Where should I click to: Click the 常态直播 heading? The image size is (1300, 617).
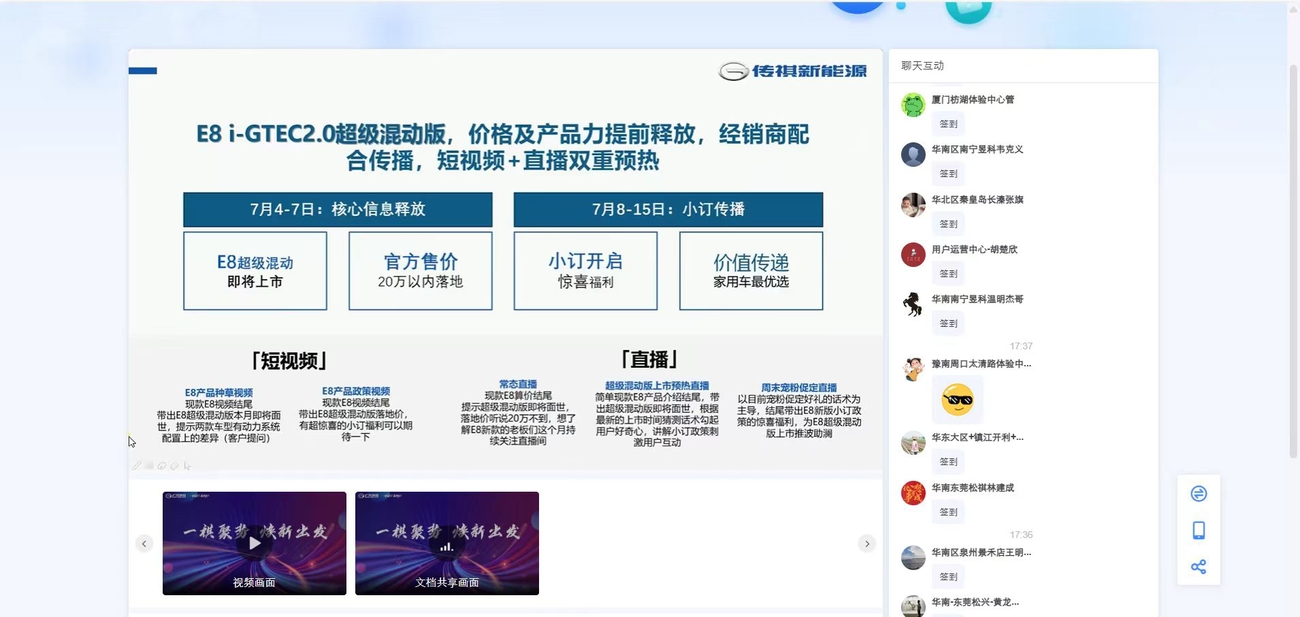click(x=518, y=384)
